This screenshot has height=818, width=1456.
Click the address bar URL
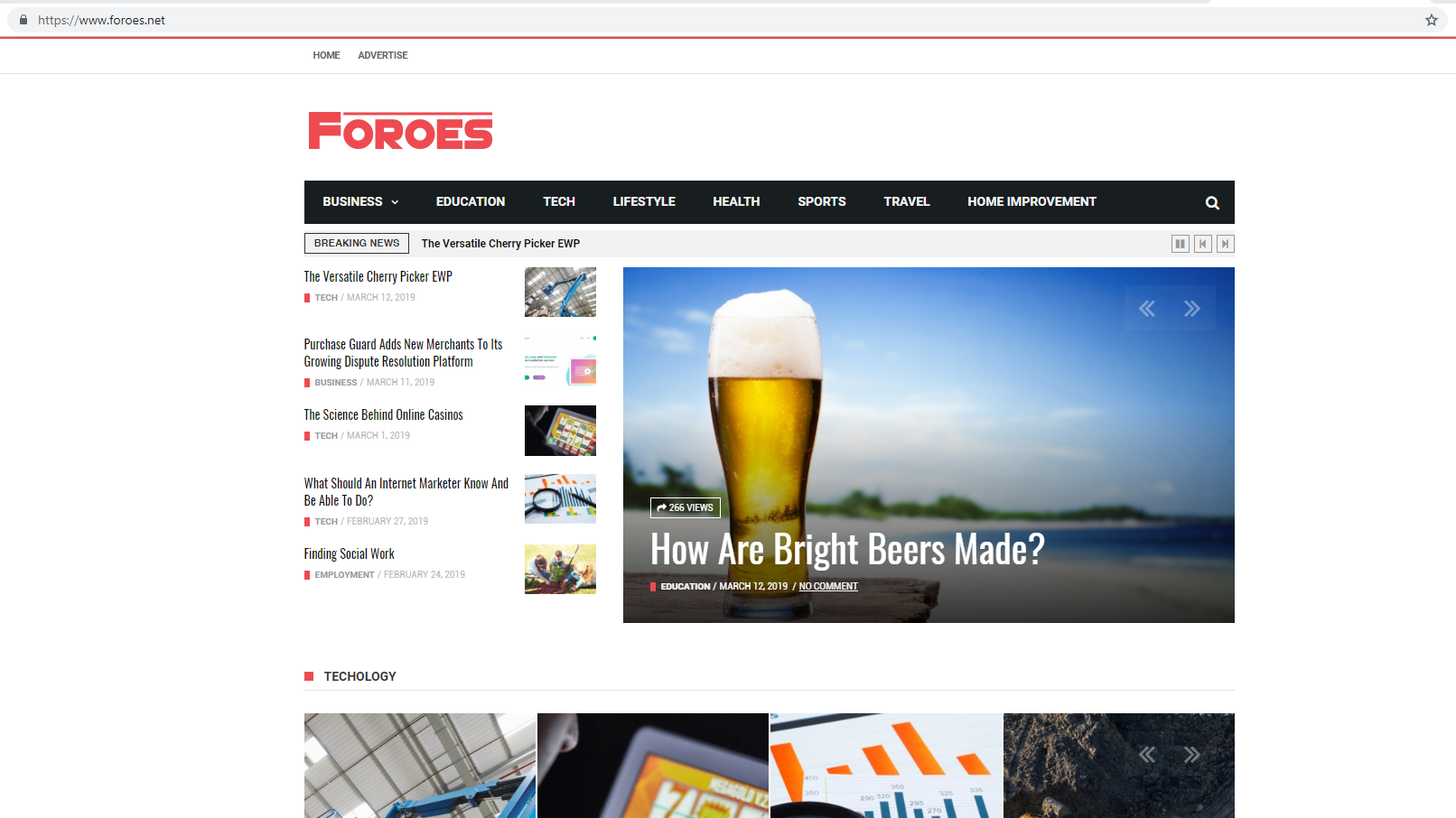101,20
